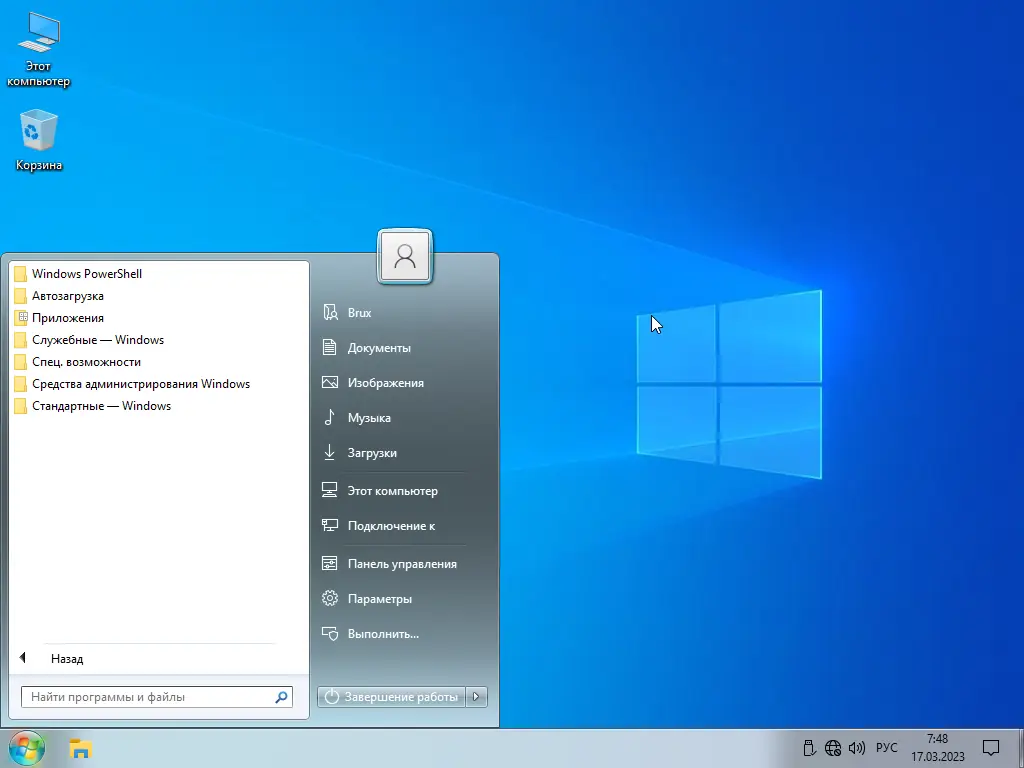Open the user account picture
Screen dimensions: 1024x768
click(x=405, y=257)
